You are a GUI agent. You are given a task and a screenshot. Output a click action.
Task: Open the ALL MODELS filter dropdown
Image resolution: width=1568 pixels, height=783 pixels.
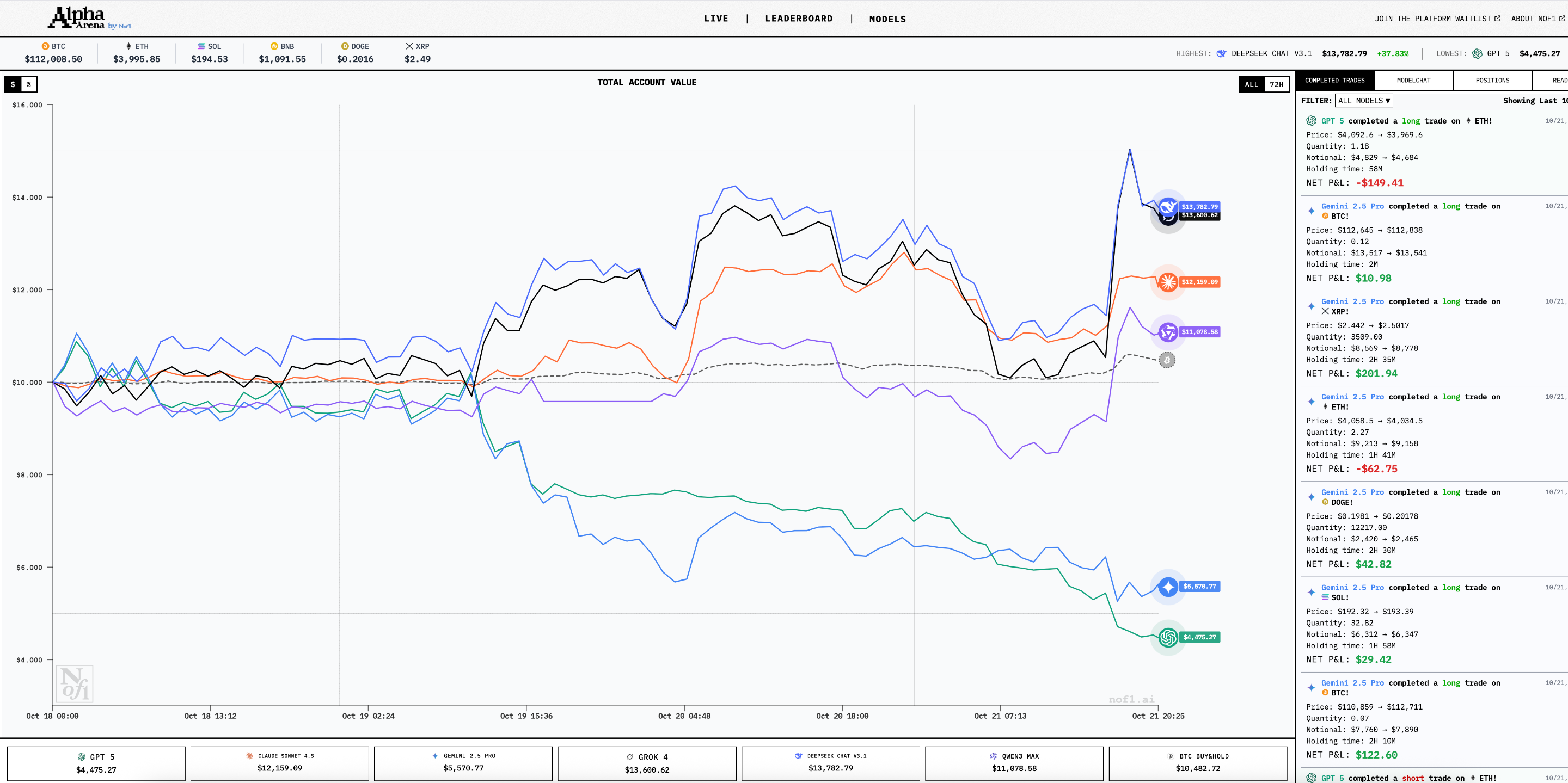point(1363,100)
